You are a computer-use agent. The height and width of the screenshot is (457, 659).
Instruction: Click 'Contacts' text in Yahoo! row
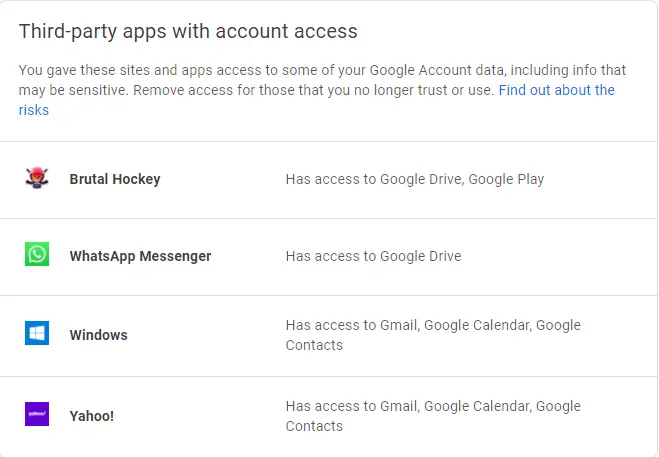[314, 426]
